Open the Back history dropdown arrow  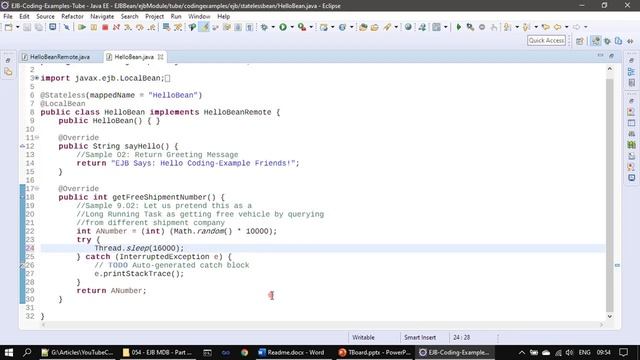pyautogui.click(x=567, y=27)
